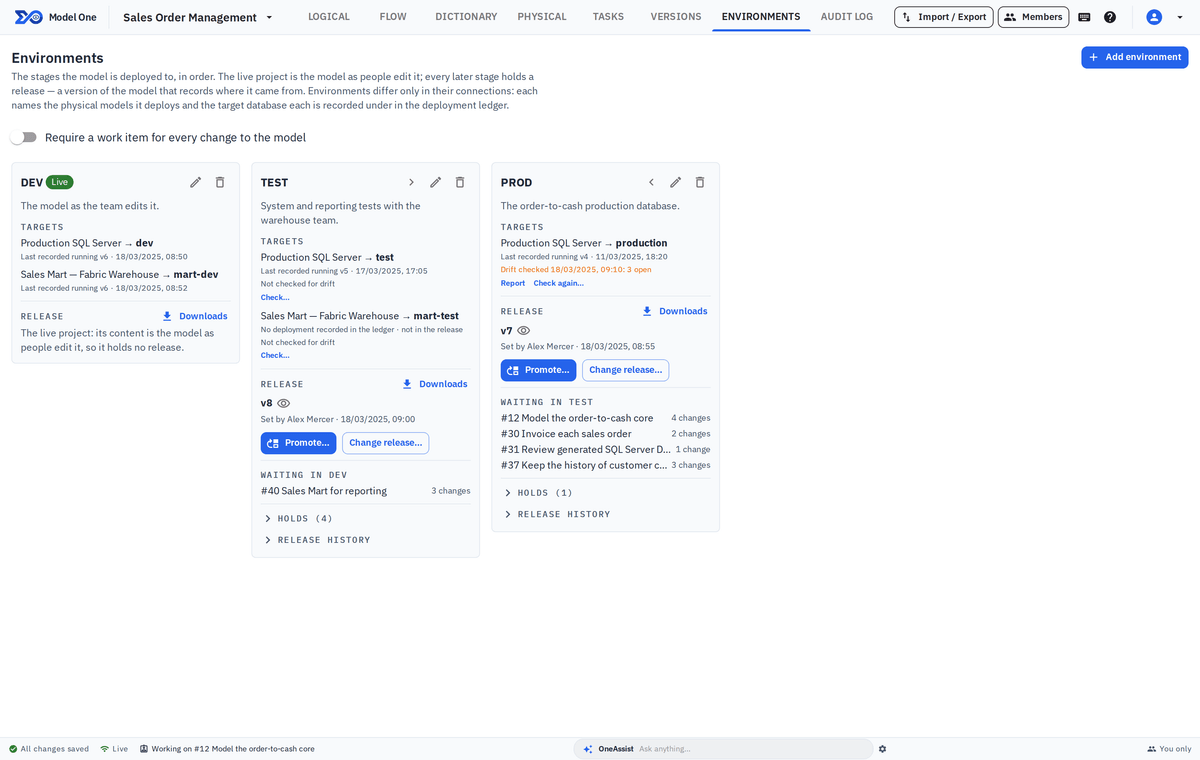Click Change release in the PROD card

tap(625, 370)
